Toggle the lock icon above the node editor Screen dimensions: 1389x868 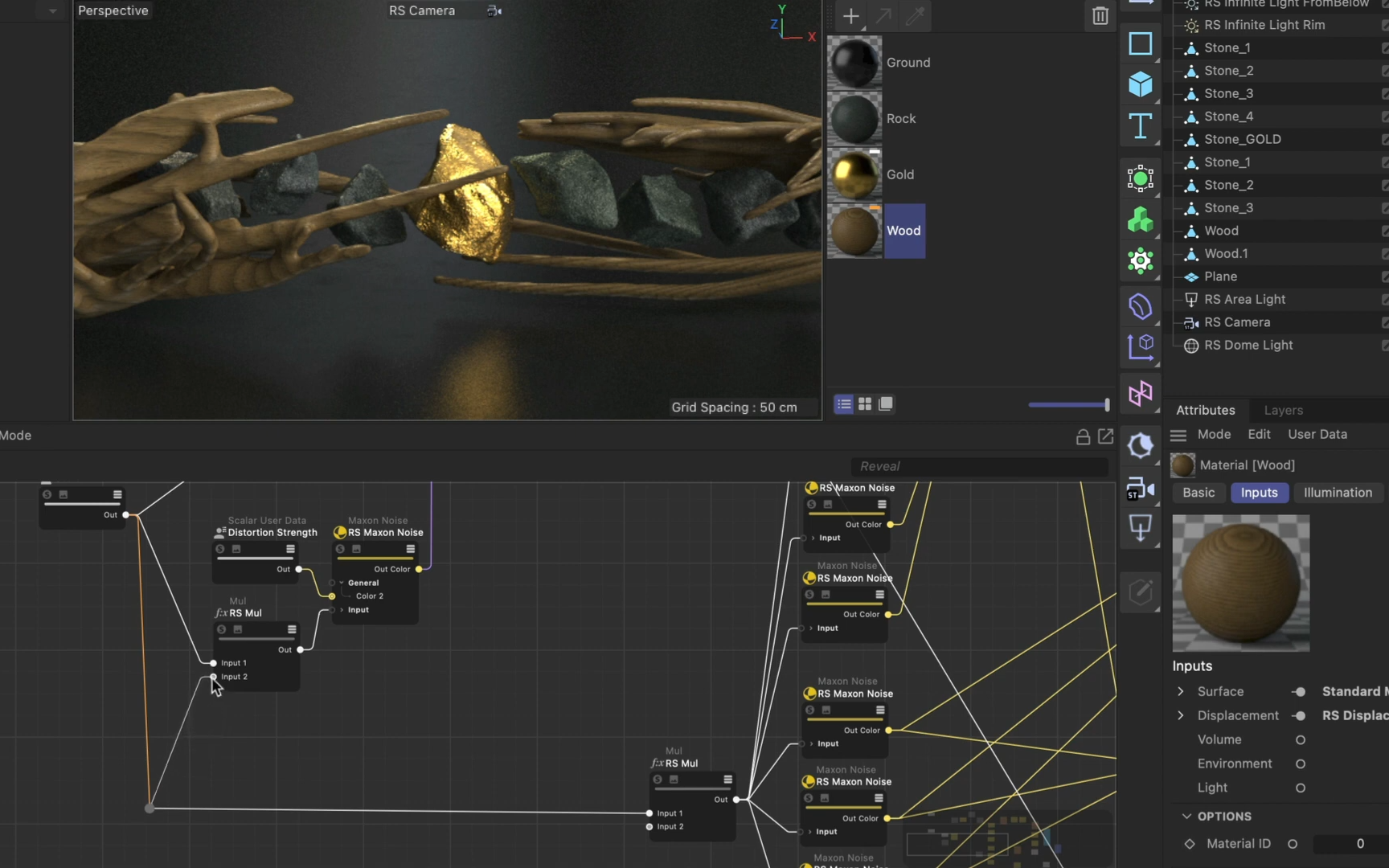[x=1082, y=436]
